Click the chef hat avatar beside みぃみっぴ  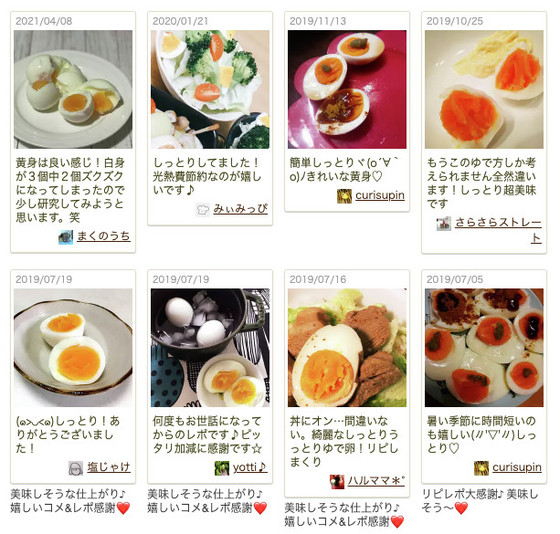(202, 209)
